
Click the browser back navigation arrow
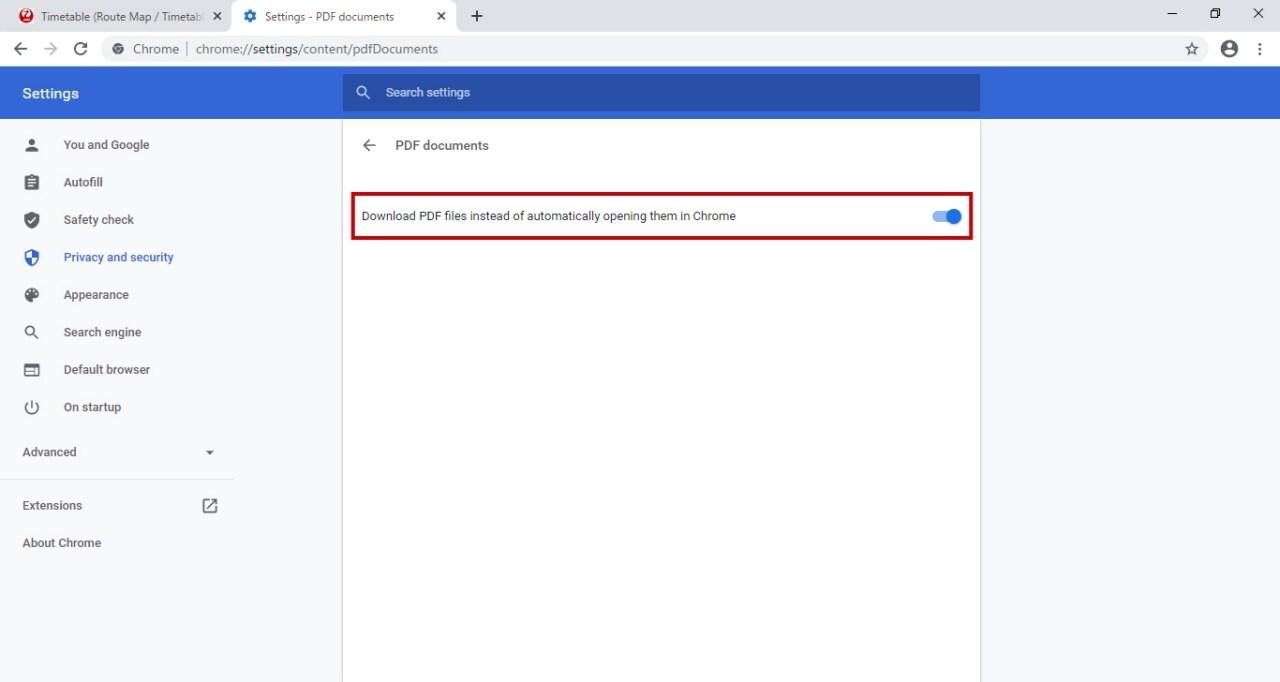tap(21, 49)
